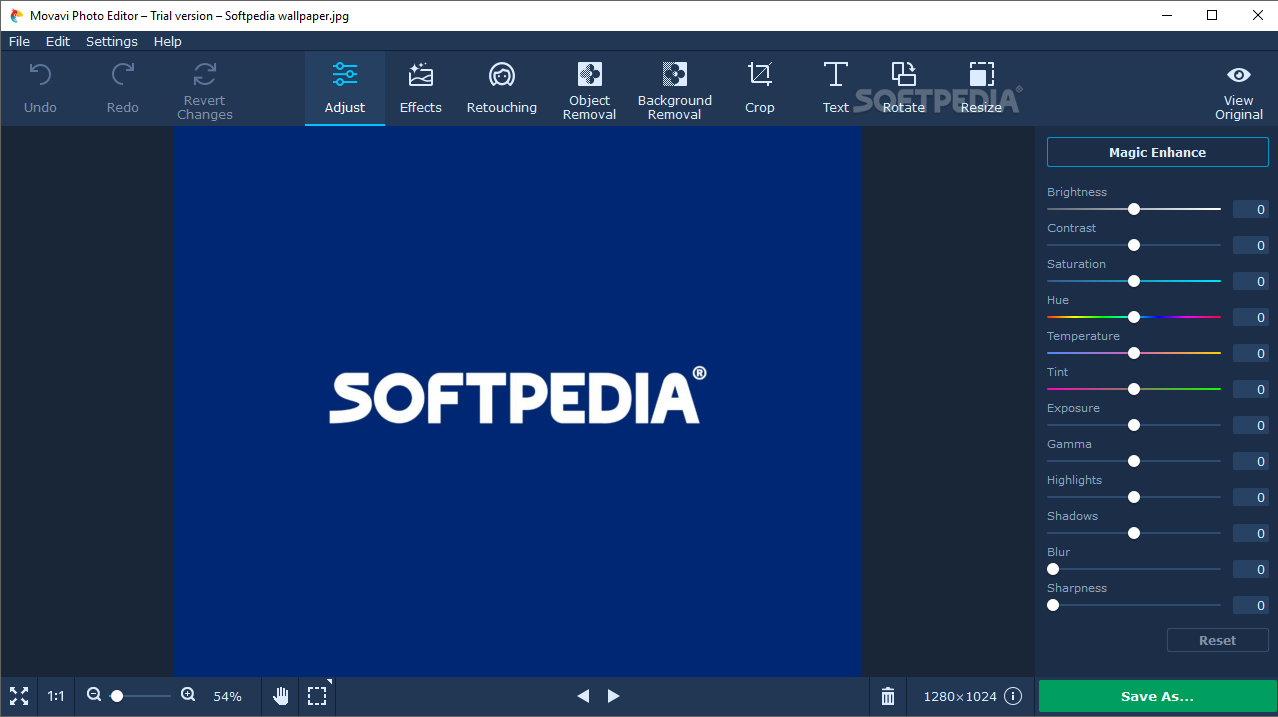
Task: Click the zoom out magnifier
Action: (x=94, y=695)
